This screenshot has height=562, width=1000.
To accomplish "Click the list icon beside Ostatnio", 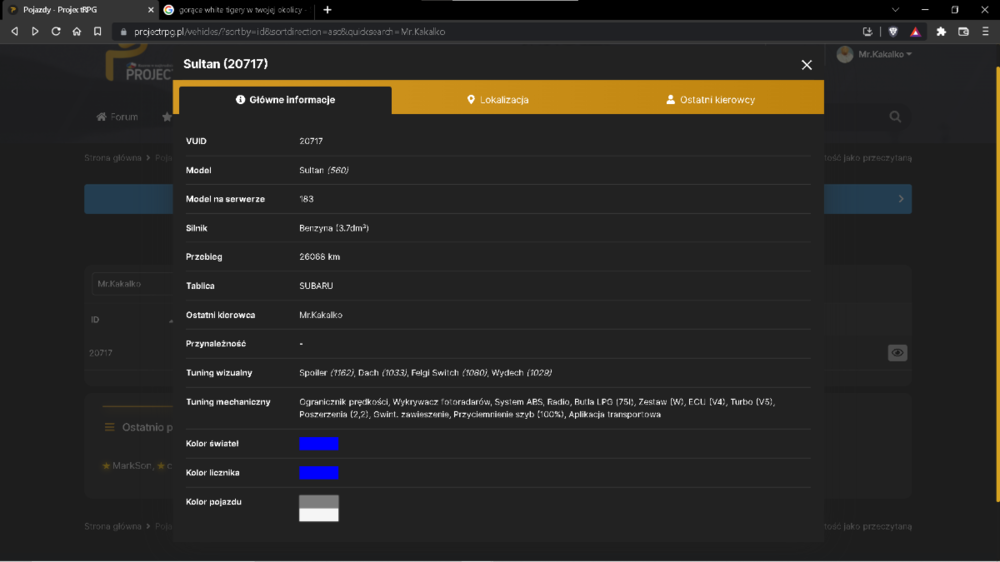I will [110, 427].
